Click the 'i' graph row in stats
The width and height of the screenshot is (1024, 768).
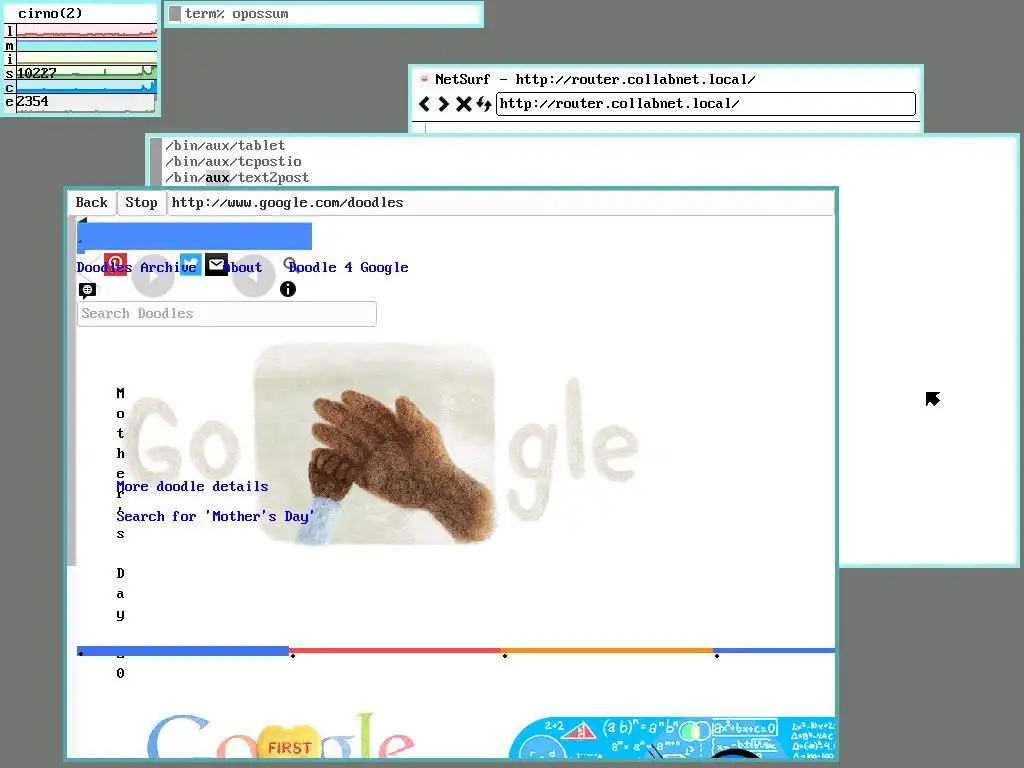[81, 59]
